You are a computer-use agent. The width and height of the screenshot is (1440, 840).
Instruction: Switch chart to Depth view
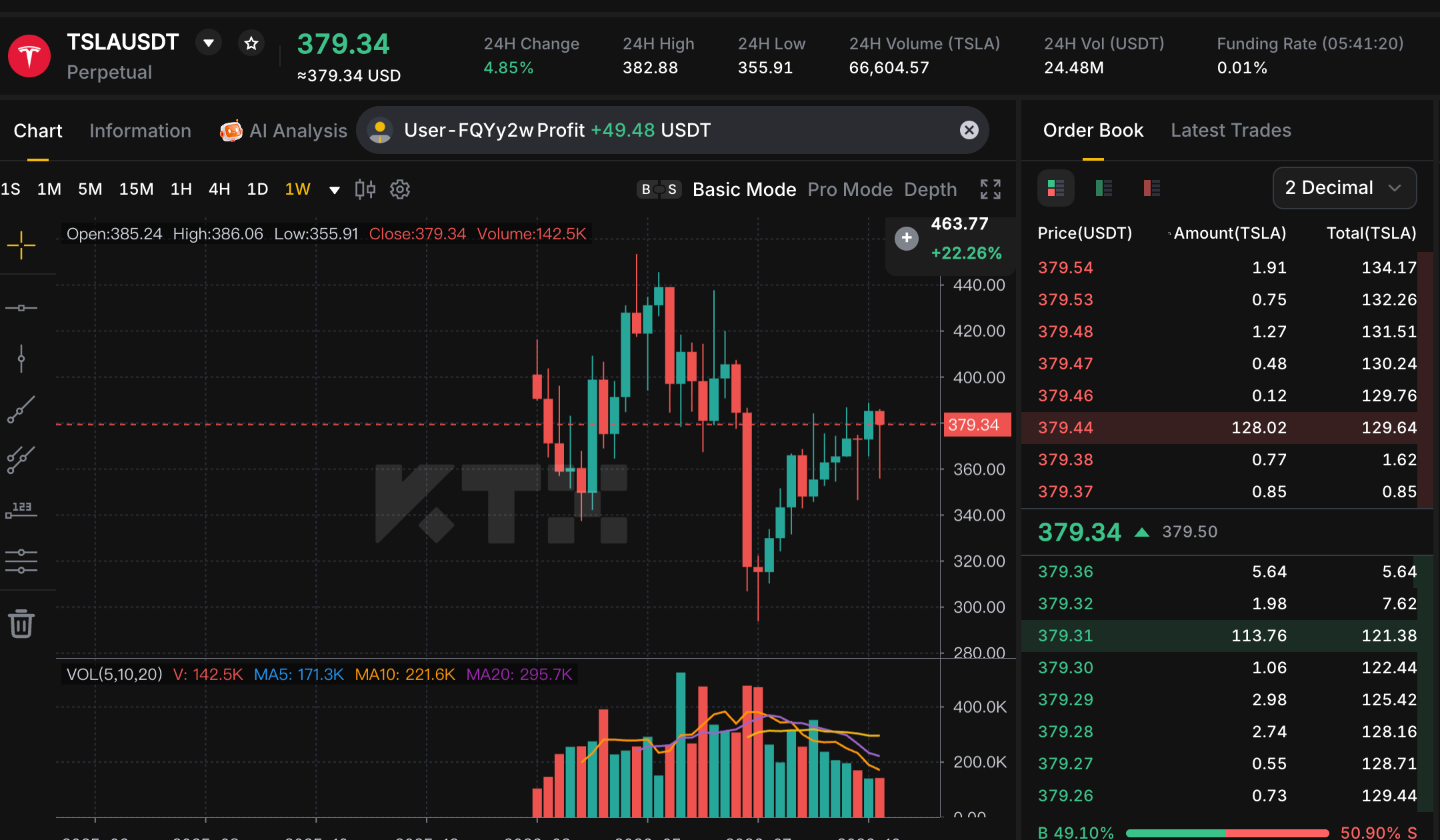931,189
